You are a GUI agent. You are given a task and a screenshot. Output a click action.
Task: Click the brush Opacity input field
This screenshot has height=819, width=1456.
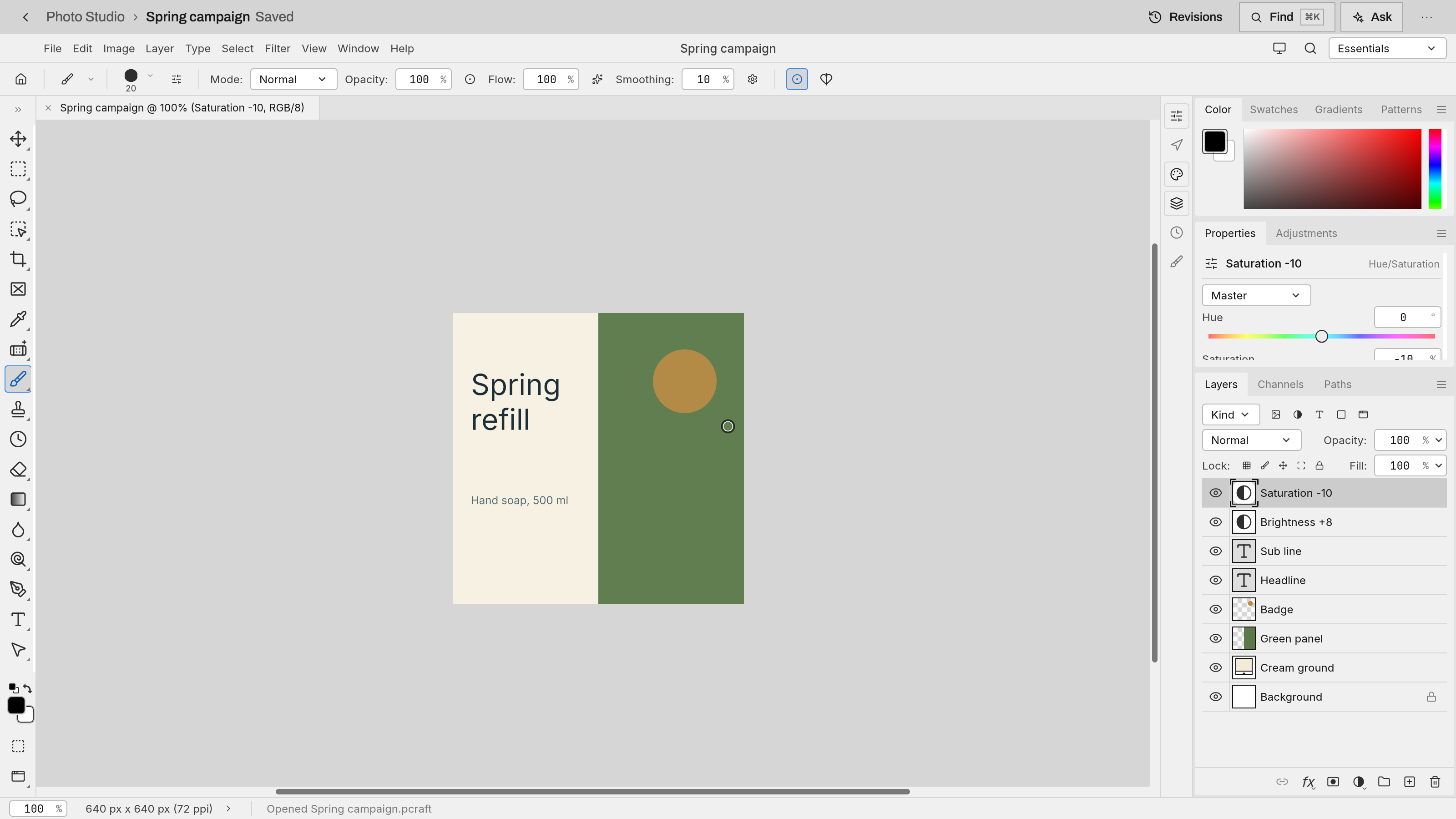click(423, 79)
